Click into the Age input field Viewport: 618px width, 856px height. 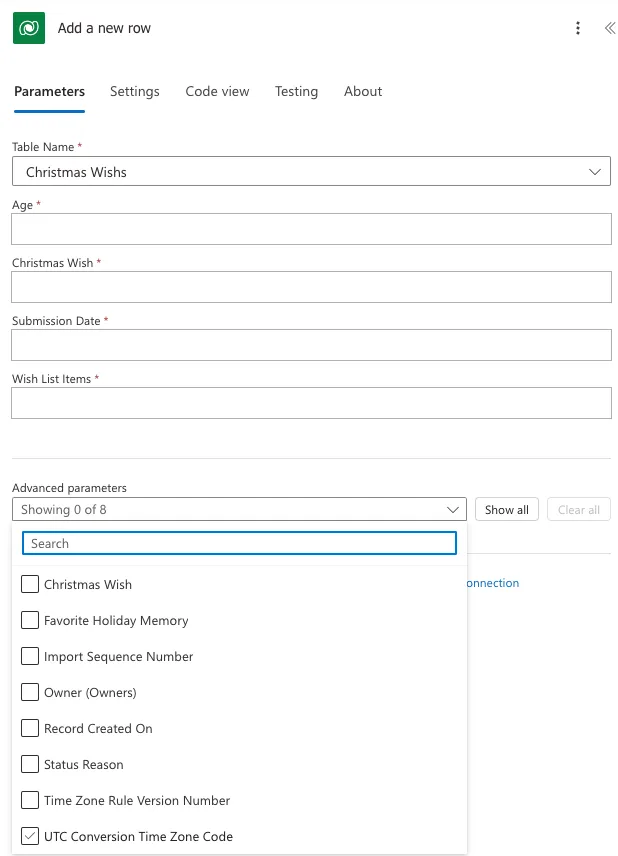coord(311,229)
